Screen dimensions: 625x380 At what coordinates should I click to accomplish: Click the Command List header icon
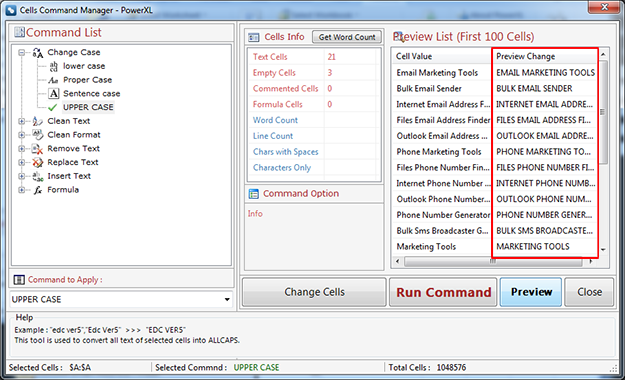[19, 32]
